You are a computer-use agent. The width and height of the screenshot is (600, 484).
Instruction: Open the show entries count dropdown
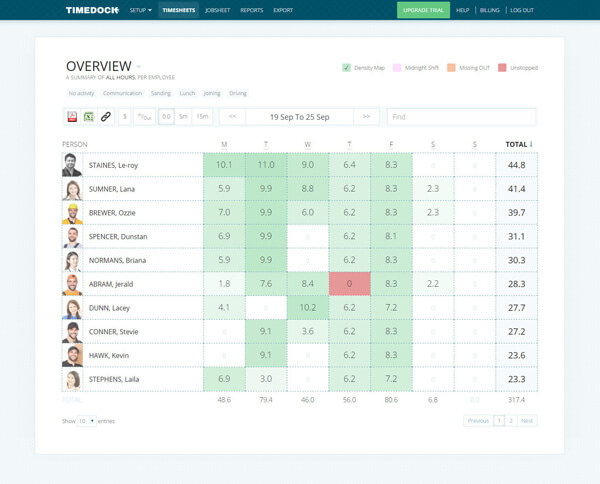85,421
